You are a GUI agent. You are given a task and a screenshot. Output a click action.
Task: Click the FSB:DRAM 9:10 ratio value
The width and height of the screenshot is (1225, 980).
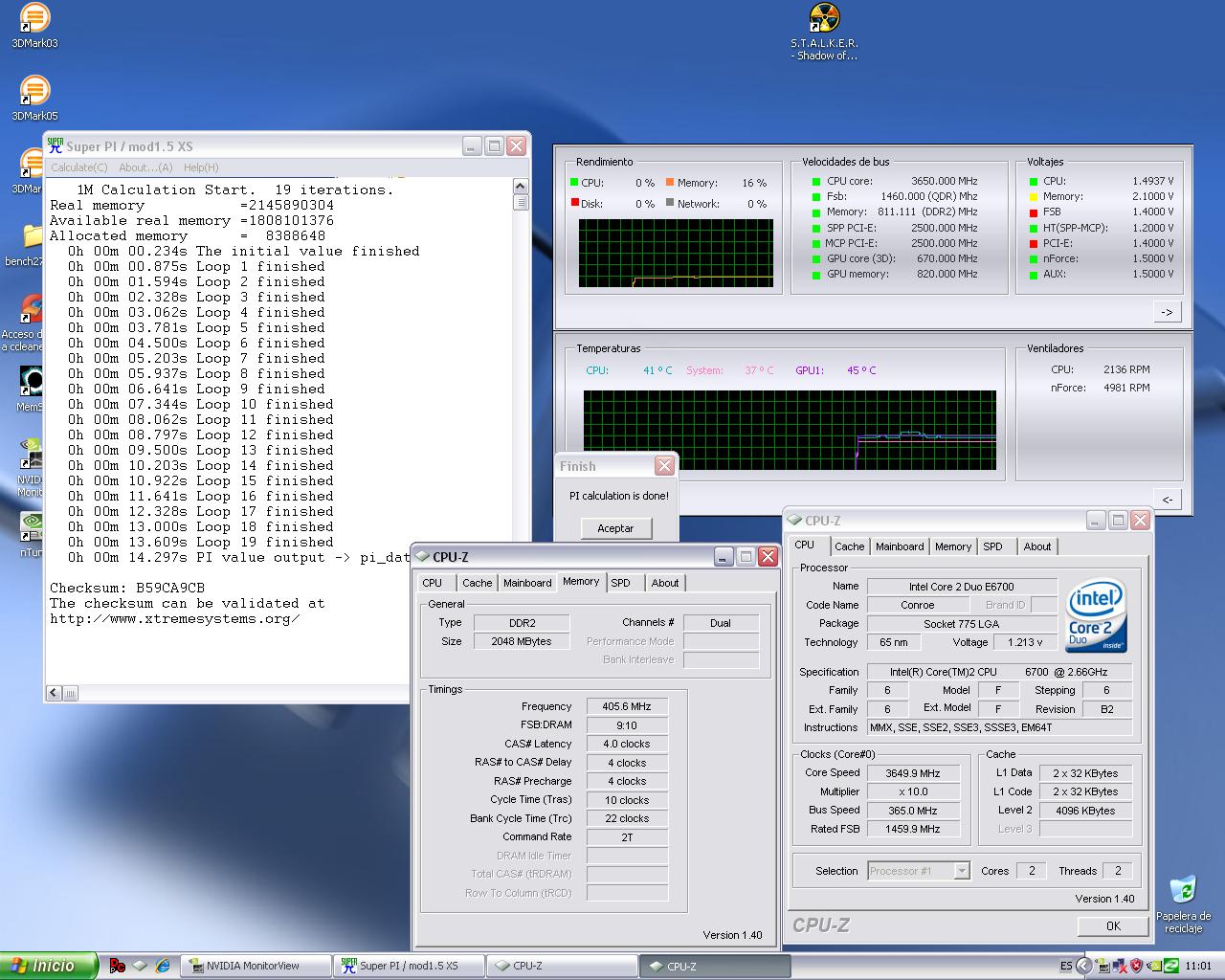(627, 725)
